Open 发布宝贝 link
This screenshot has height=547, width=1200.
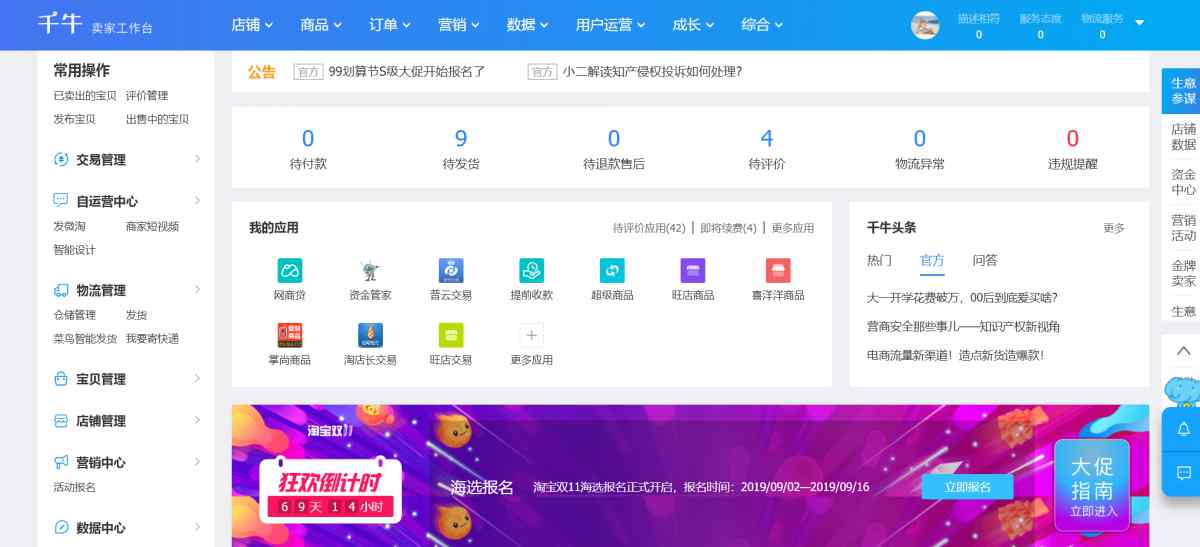74,119
